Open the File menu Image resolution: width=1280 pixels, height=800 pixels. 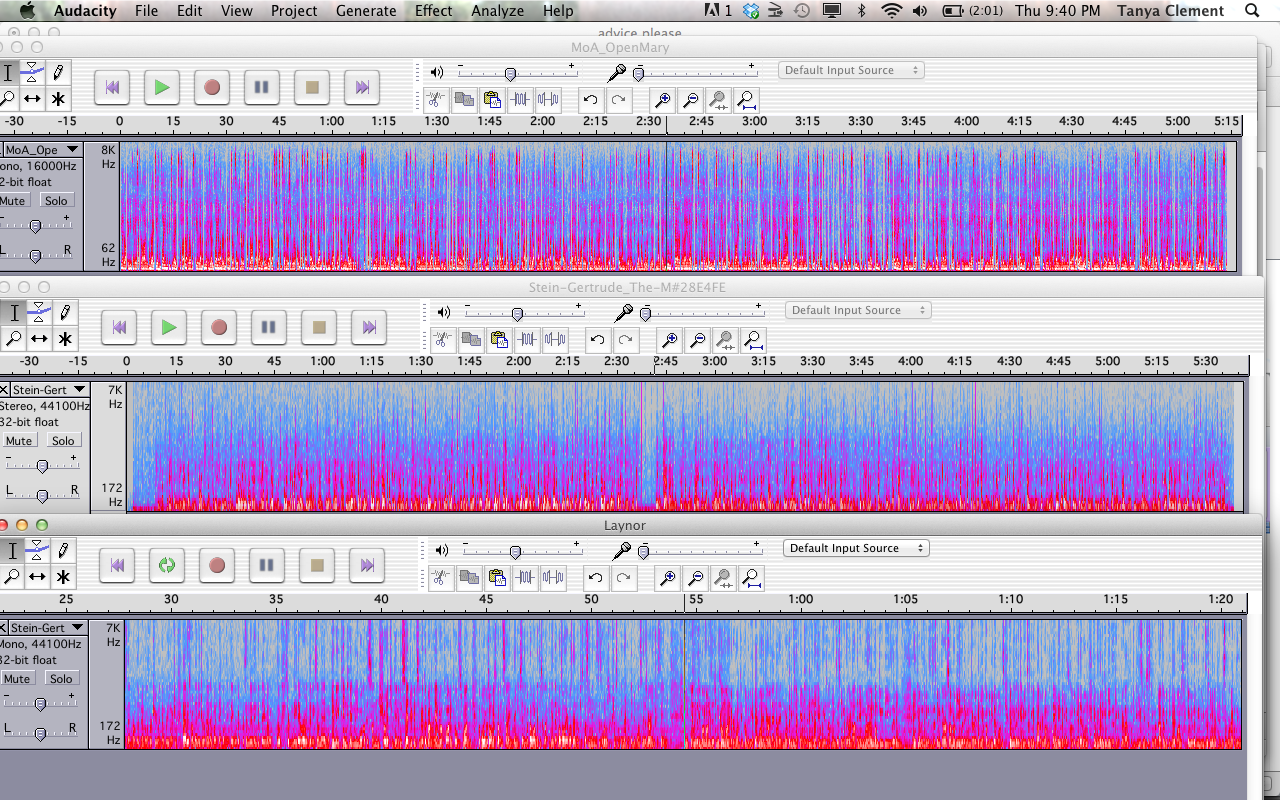point(146,11)
